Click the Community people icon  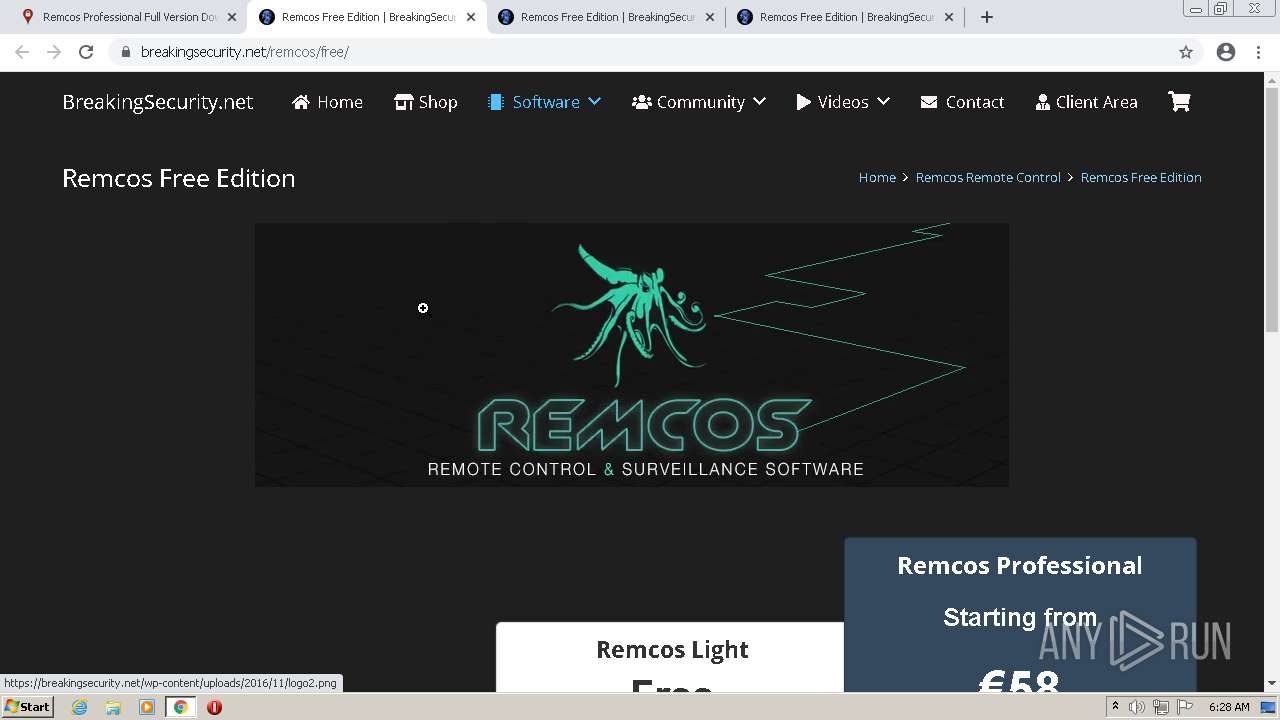[x=642, y=102]
